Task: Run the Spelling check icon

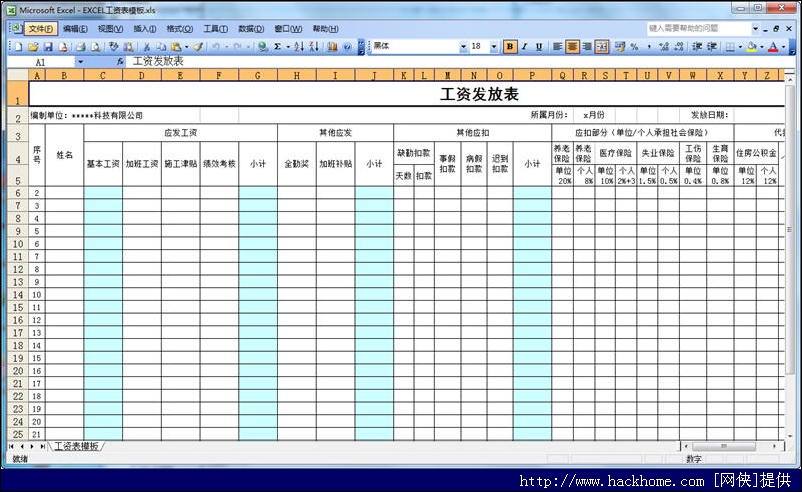Action: (x=114, y=47)
